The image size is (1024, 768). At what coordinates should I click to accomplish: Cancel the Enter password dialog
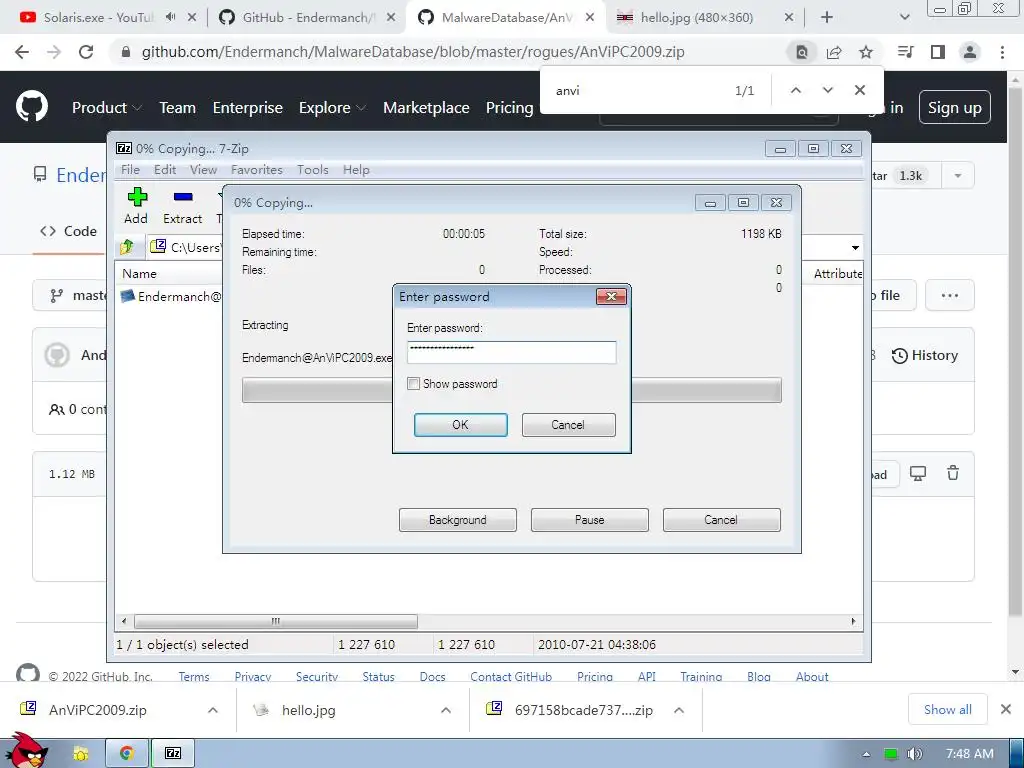tap(568, 424)
